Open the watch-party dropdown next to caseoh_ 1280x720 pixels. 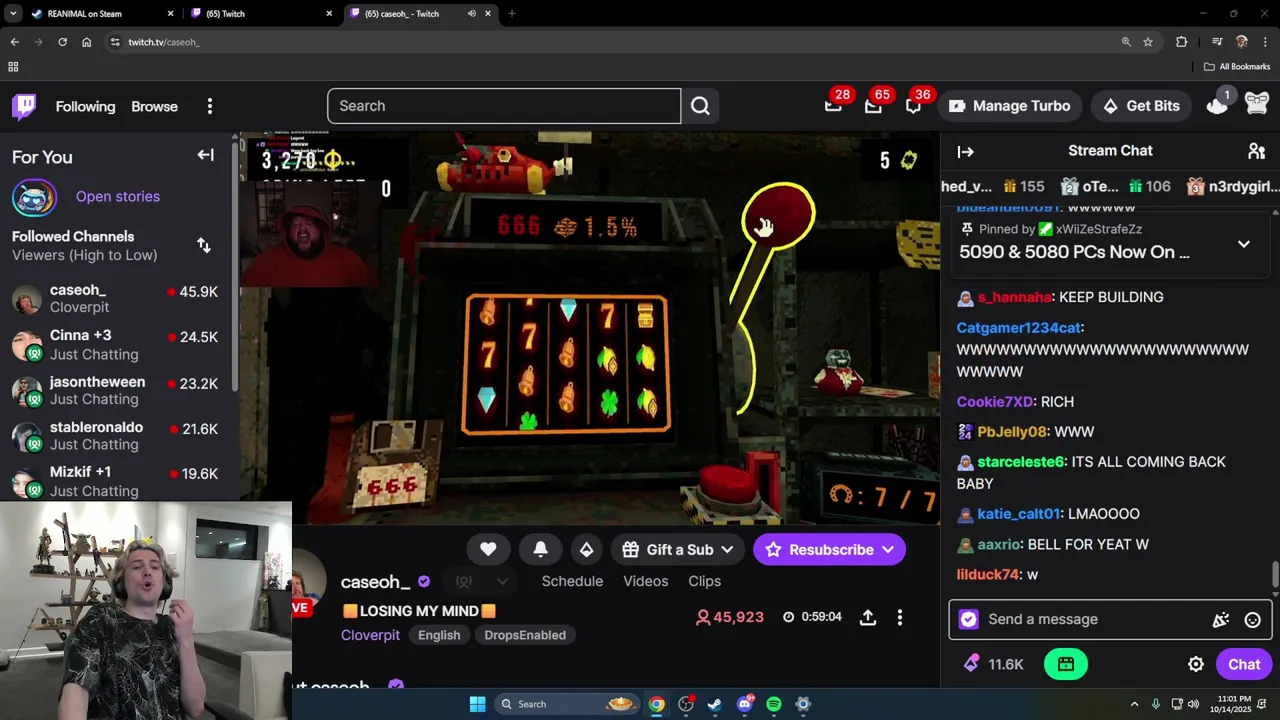502,582
